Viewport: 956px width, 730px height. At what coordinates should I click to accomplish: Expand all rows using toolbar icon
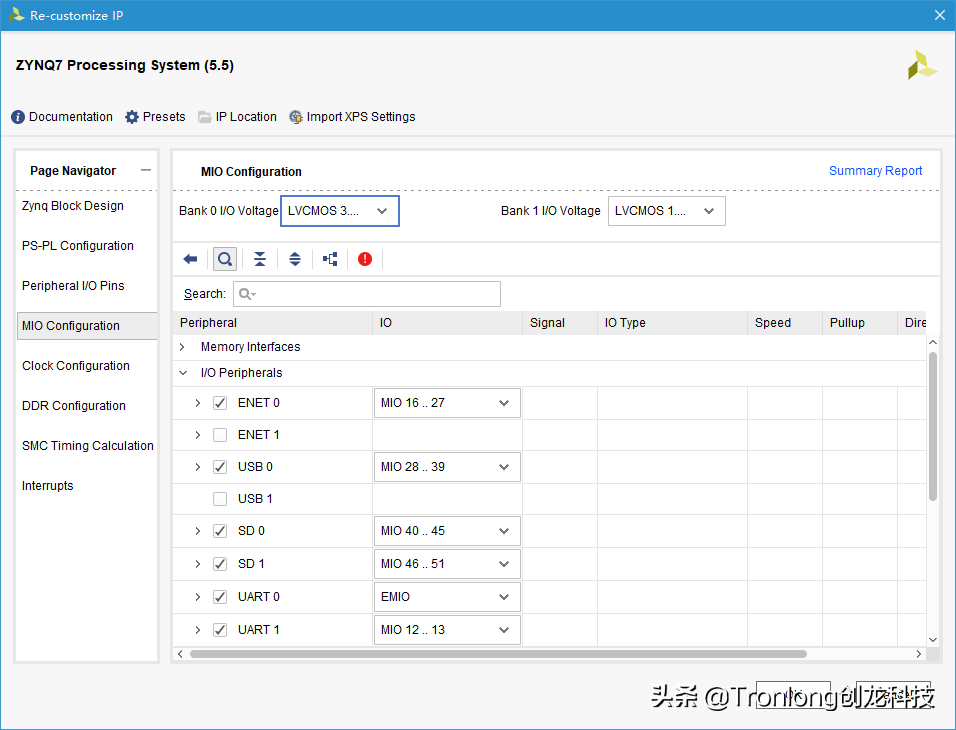tap(294, 258)
